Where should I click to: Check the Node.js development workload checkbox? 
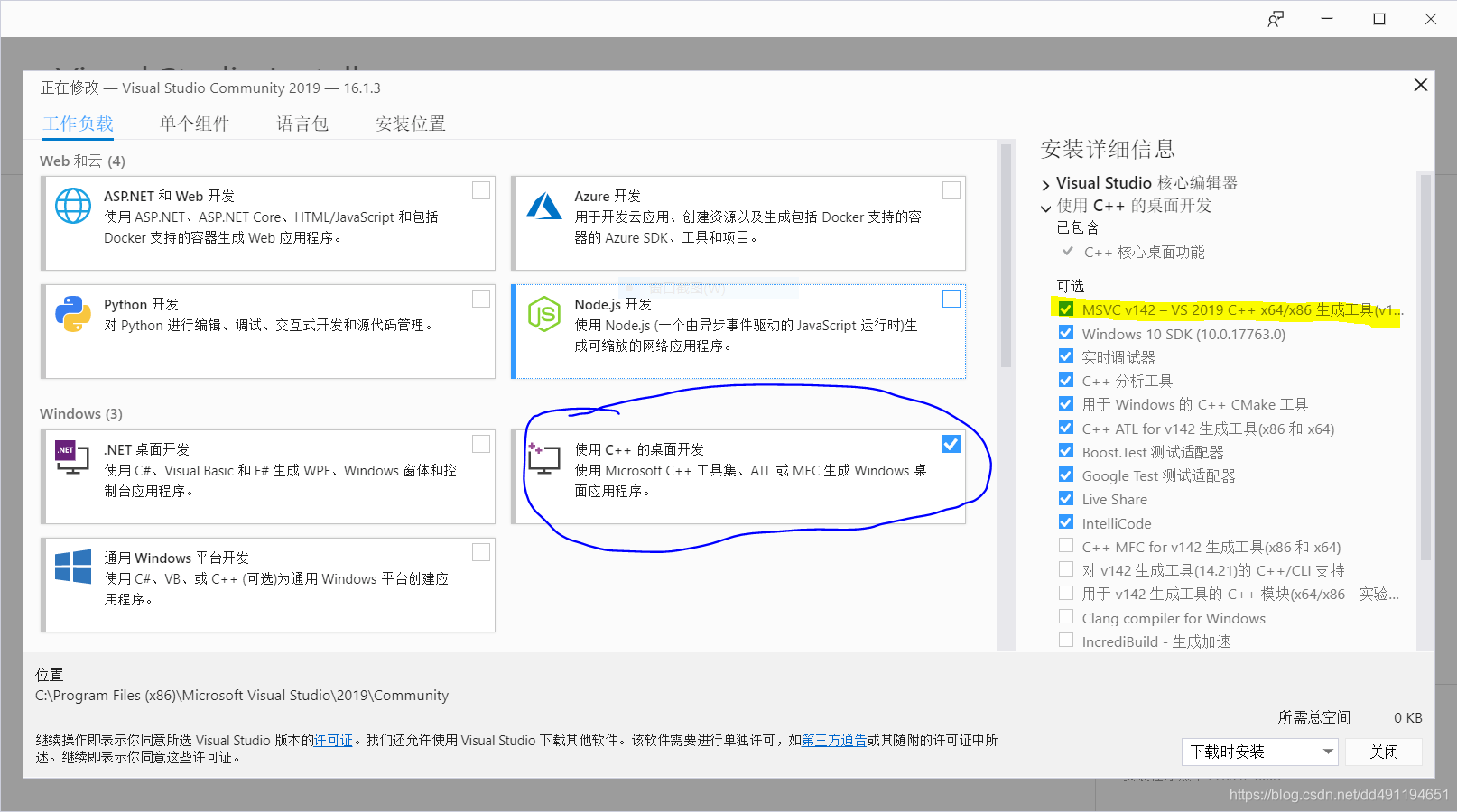coord(951,299)
